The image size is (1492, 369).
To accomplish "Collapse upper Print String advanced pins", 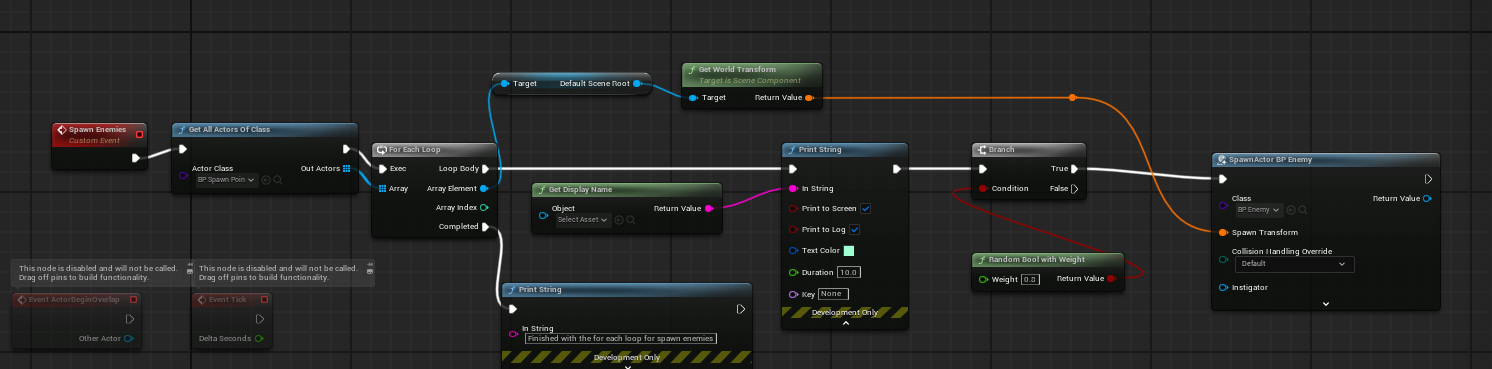I will 845,323.
